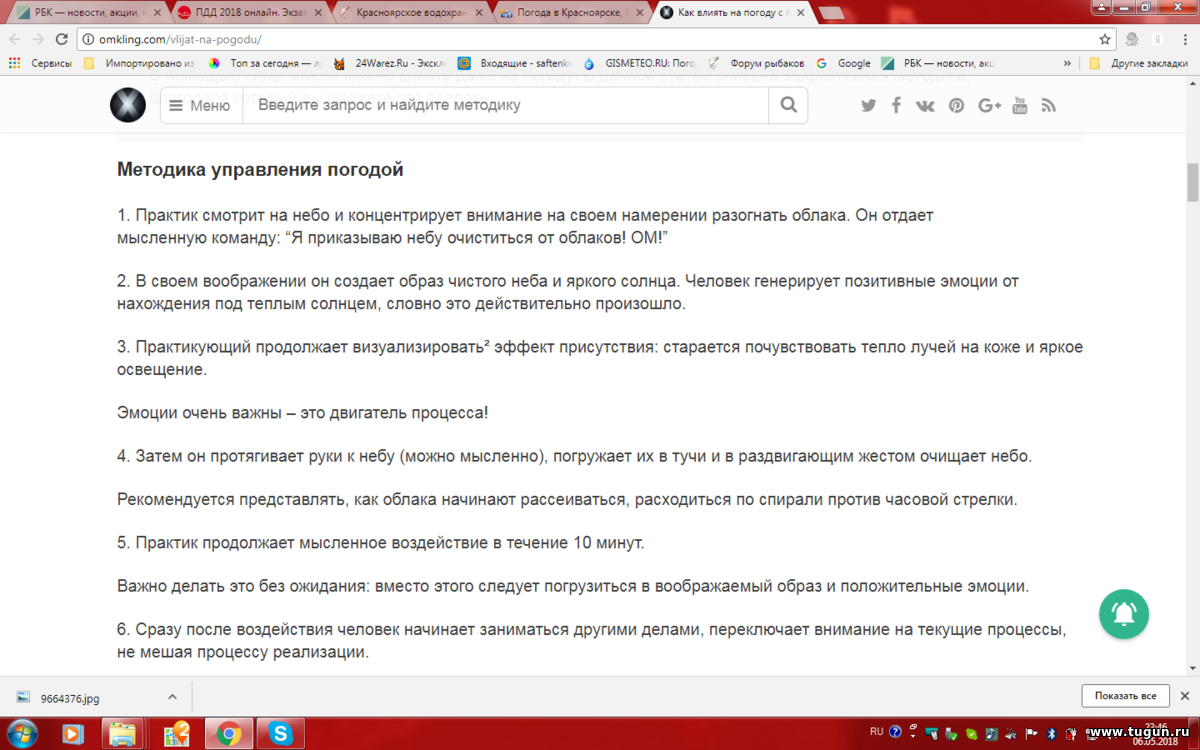Open the Меню dropdown button
1200x750 pixels.
(x=201, y=105)
